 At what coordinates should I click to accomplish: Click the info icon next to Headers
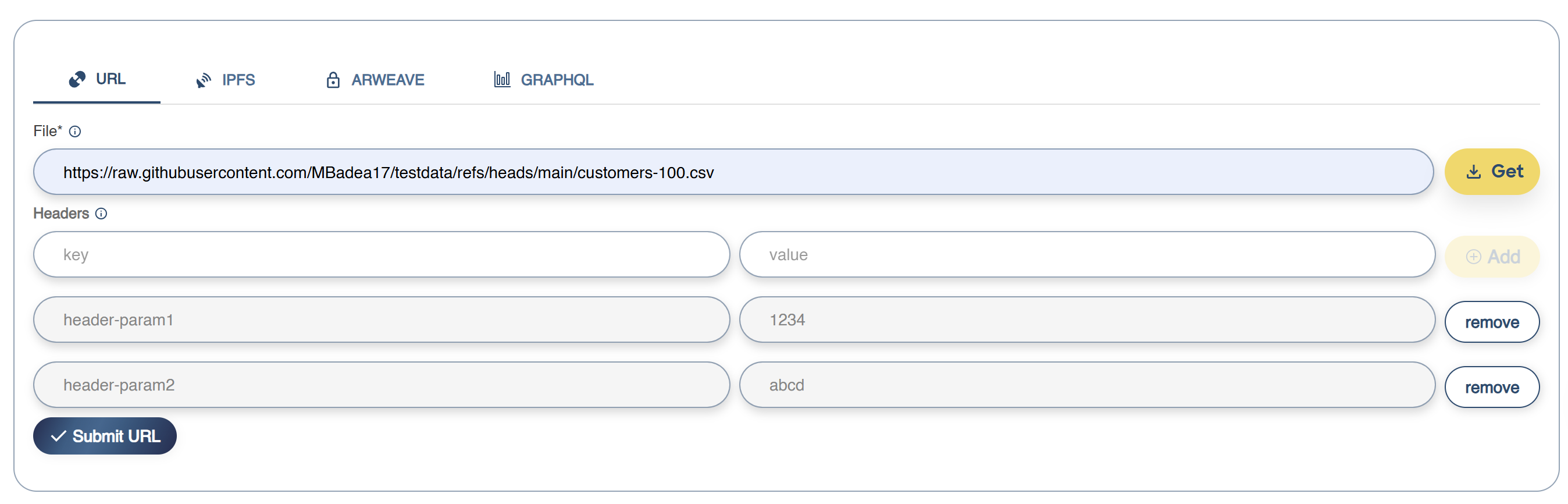click(x=102, y=214)
